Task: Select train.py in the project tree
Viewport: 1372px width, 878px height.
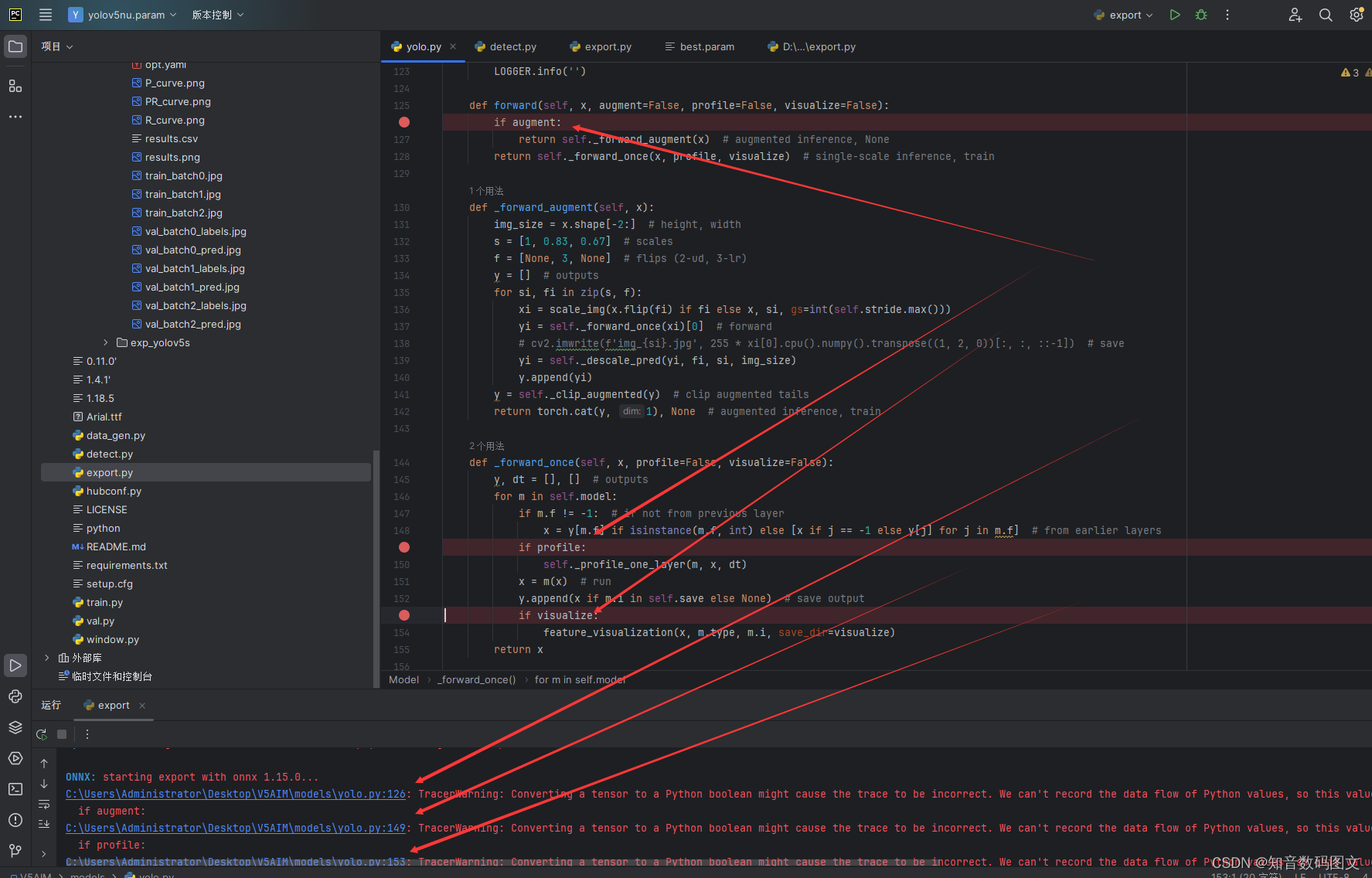Action: pos(104,602)
